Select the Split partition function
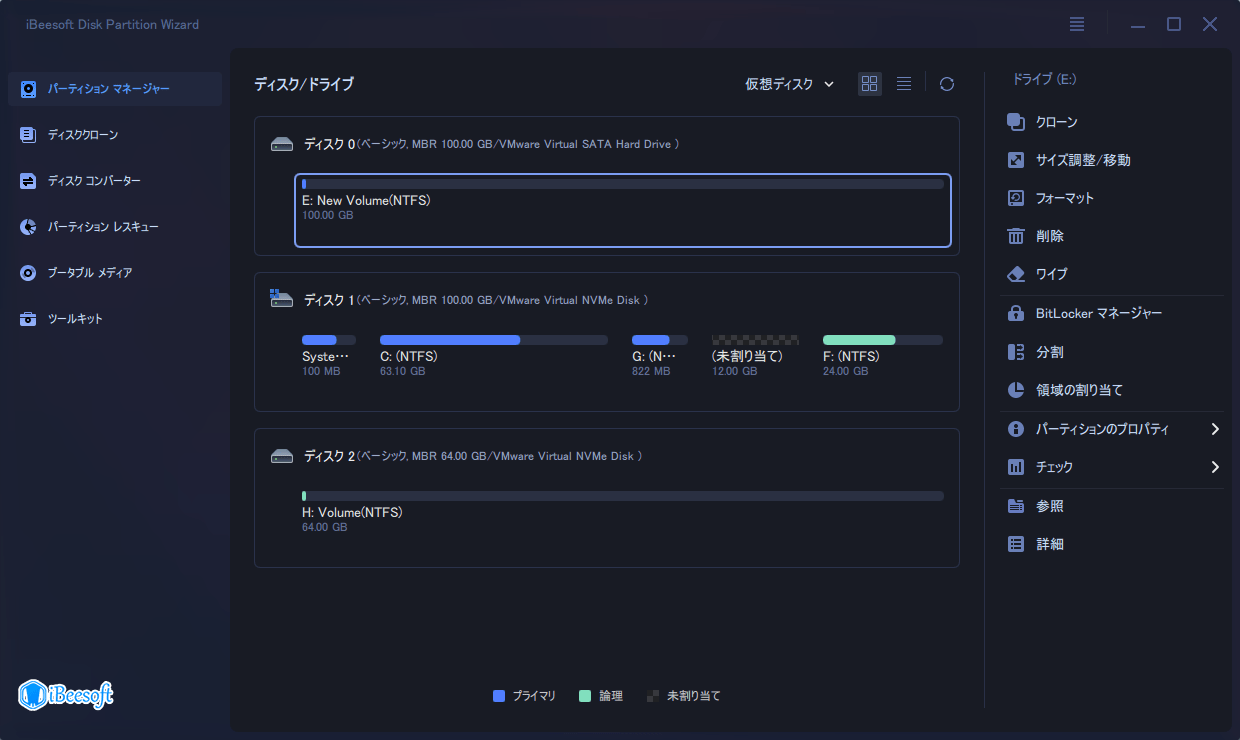1240x740 pixels. pos(1043,351)
